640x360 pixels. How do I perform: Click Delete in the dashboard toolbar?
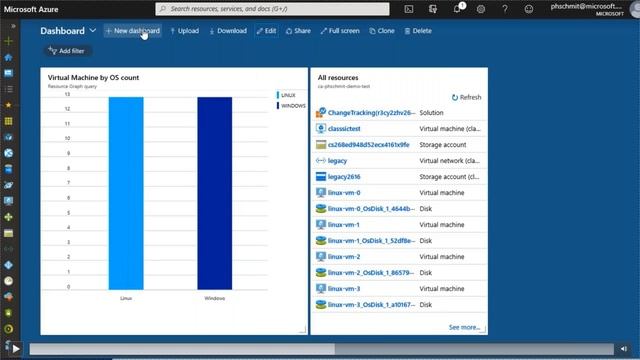(x=418, y=31)
